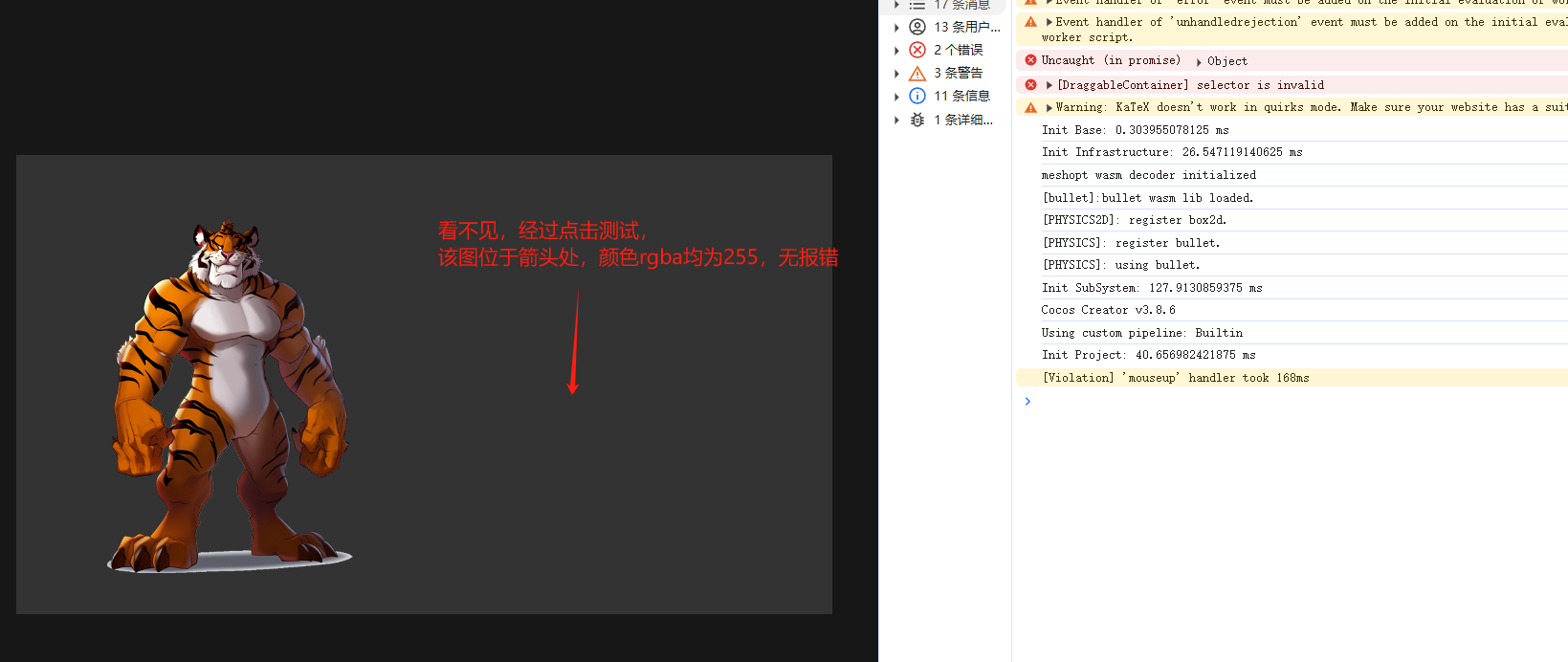Click the red error icon beside 2 个错误

[x=917, y=50]
